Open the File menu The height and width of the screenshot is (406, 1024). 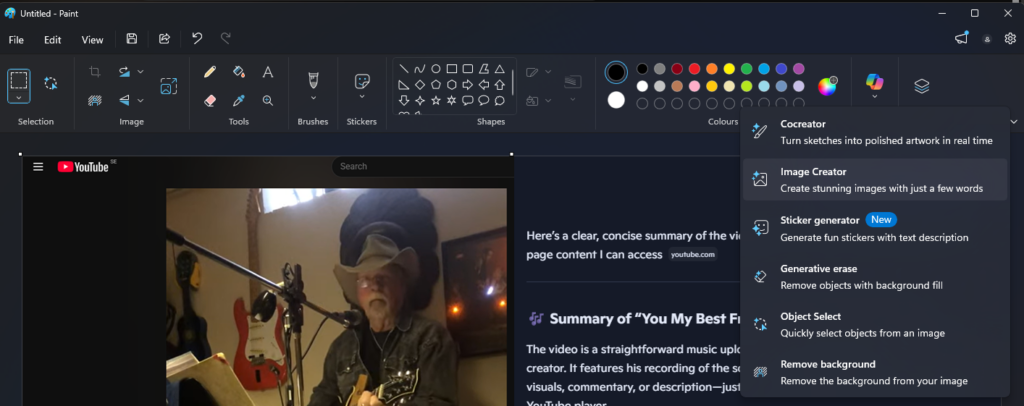[x=16, y=40]
